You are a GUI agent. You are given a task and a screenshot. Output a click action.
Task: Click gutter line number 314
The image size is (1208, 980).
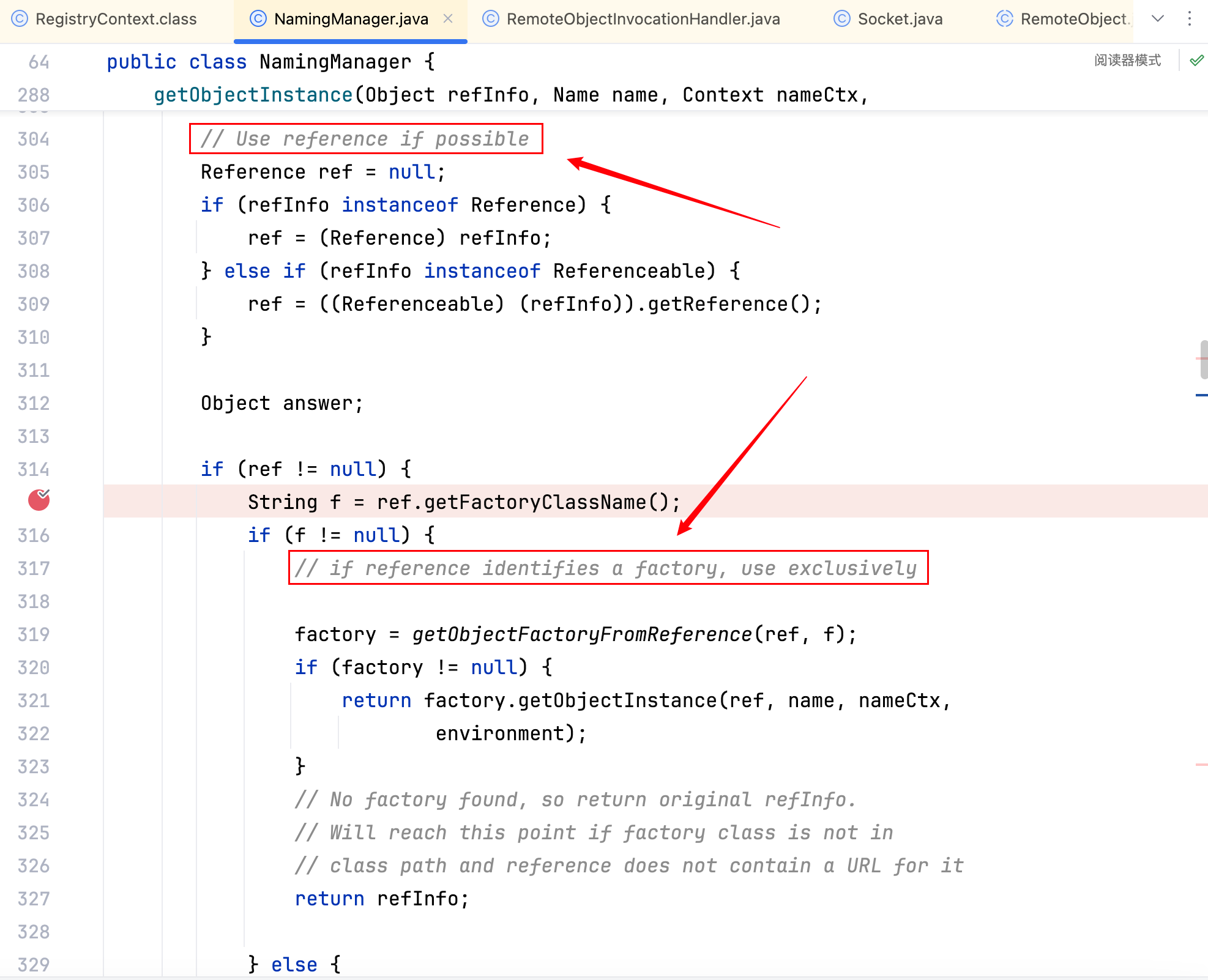(34, 469)
